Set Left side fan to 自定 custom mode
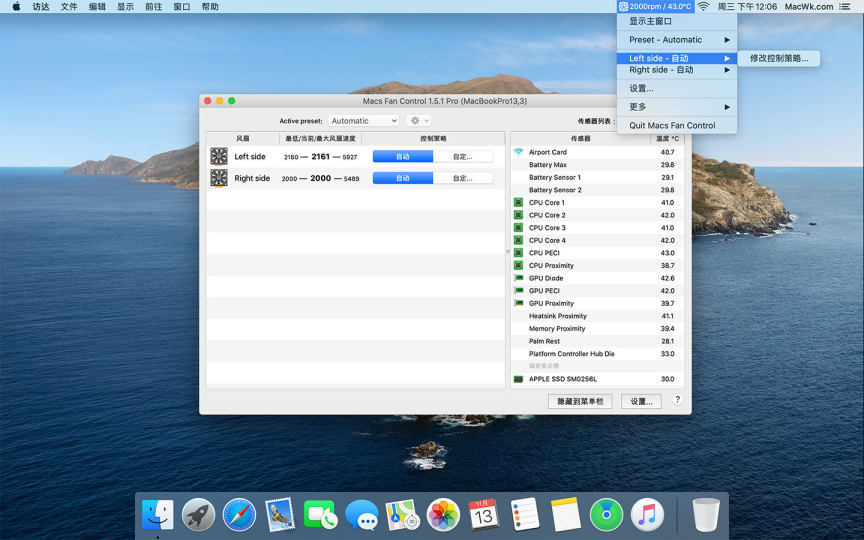Image resolution: width=864 pixels, height=540 pixels. coord(463,156)
